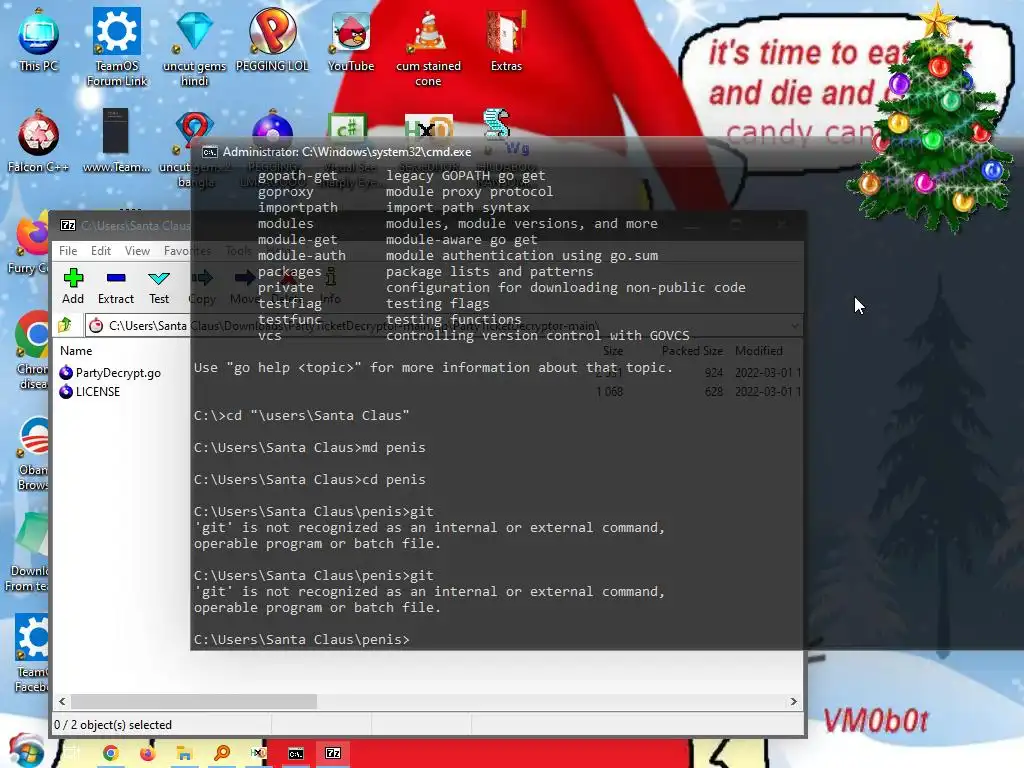This screenshot has width=1024, height=768.
Task: Launch Chrome from the taskbar
Action: [111, 753]
